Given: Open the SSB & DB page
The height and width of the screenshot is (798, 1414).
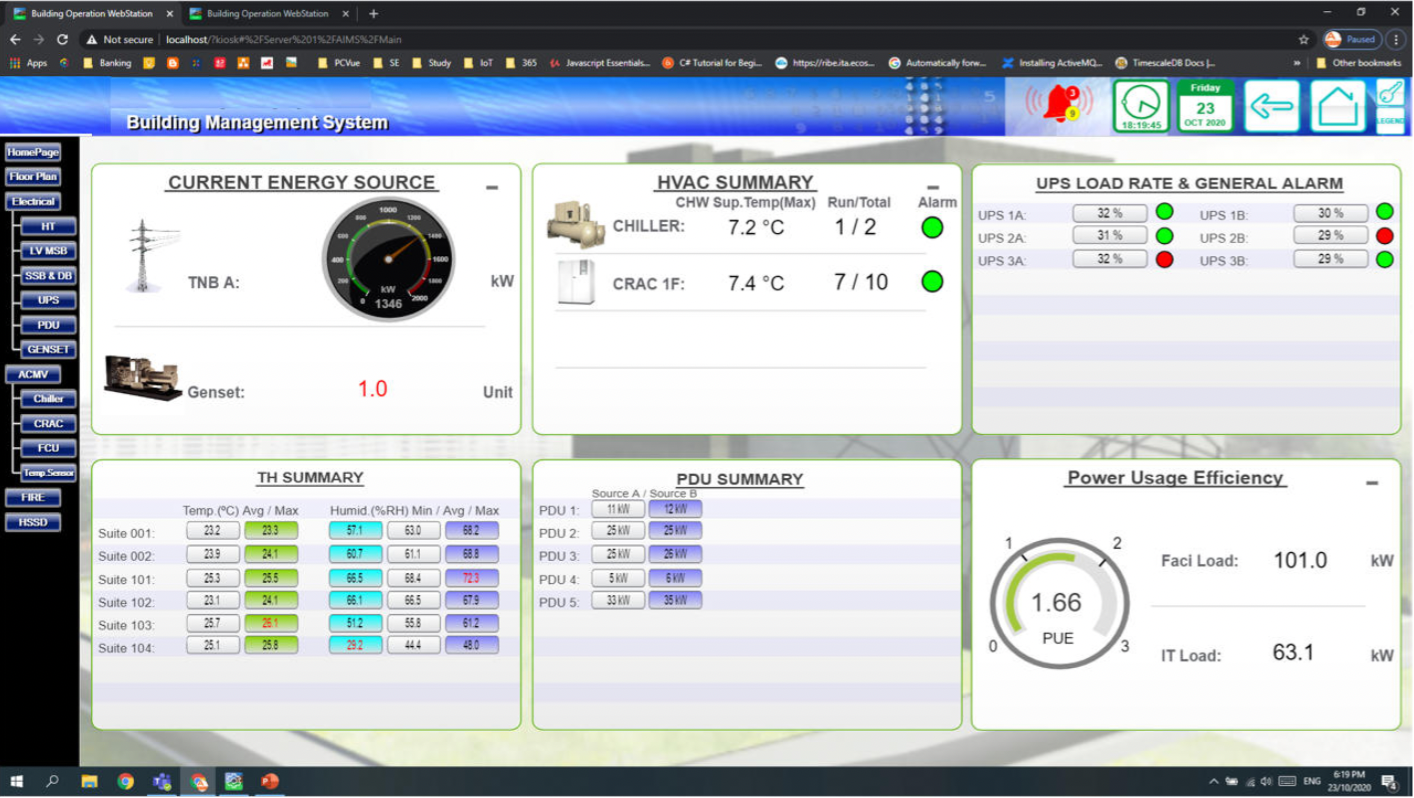Looking at the screenshot, I should tap(48, 275).
